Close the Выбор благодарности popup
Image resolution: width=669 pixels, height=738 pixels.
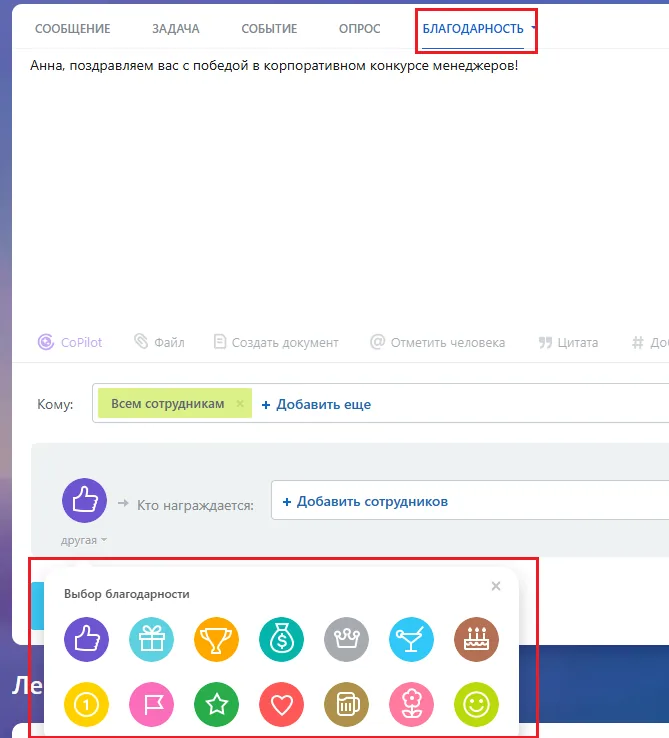click(x=496, y=586)
